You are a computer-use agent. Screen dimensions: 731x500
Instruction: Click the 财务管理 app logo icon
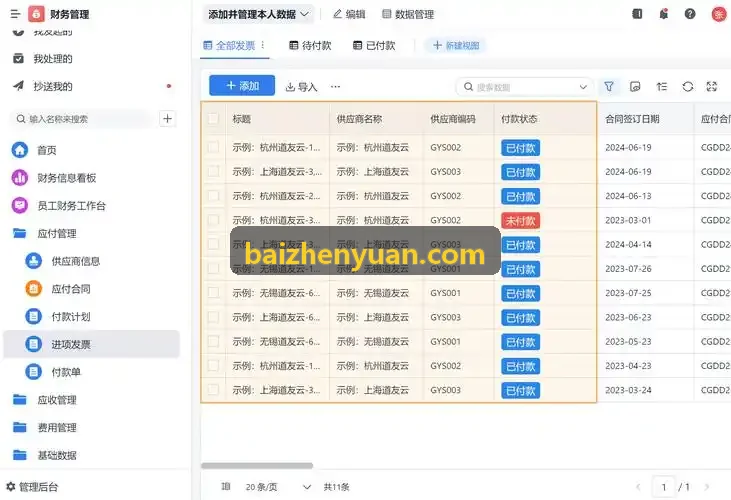[x=36, y=14]
